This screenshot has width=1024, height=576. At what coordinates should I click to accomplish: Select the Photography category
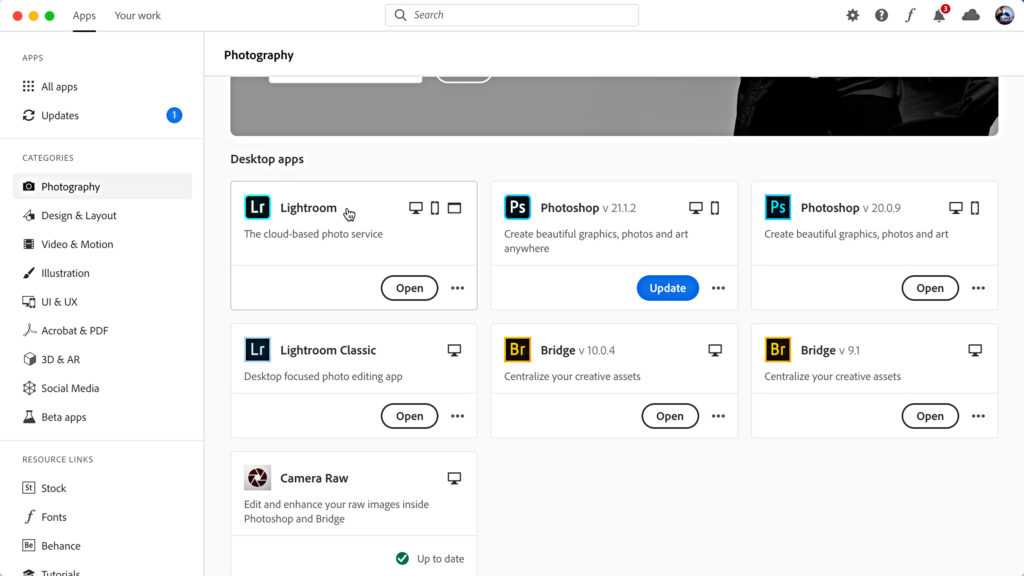click(x=102, y=186)
